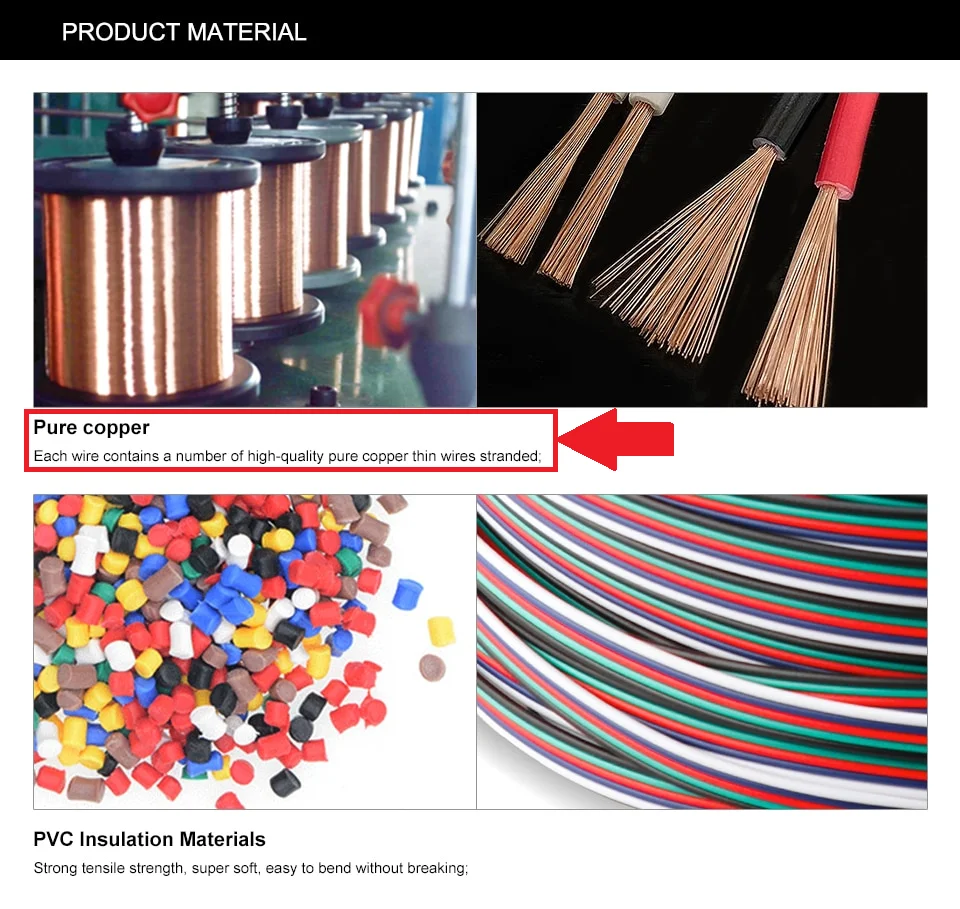Open the copper wire spools photo
The image size is (960, 909).
click(255, 250)
